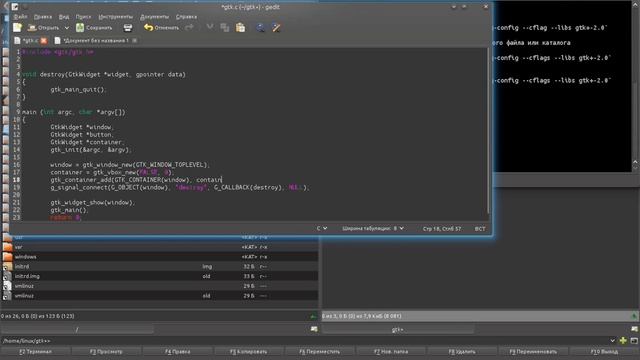Click the left panel folder bookmark icon
Image resolution: width=640 pixels, height=360 pixels.
(x=314, y=329)
